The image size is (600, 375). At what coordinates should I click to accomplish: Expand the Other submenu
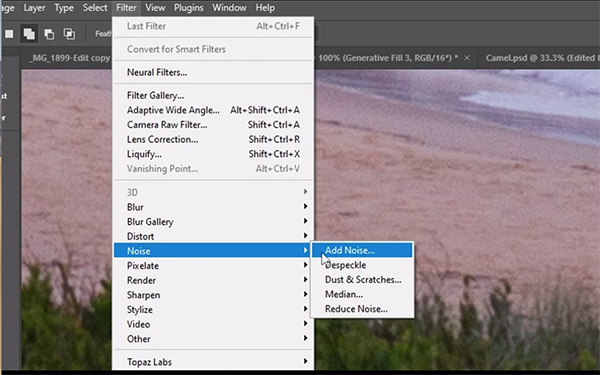click(213, 339)
